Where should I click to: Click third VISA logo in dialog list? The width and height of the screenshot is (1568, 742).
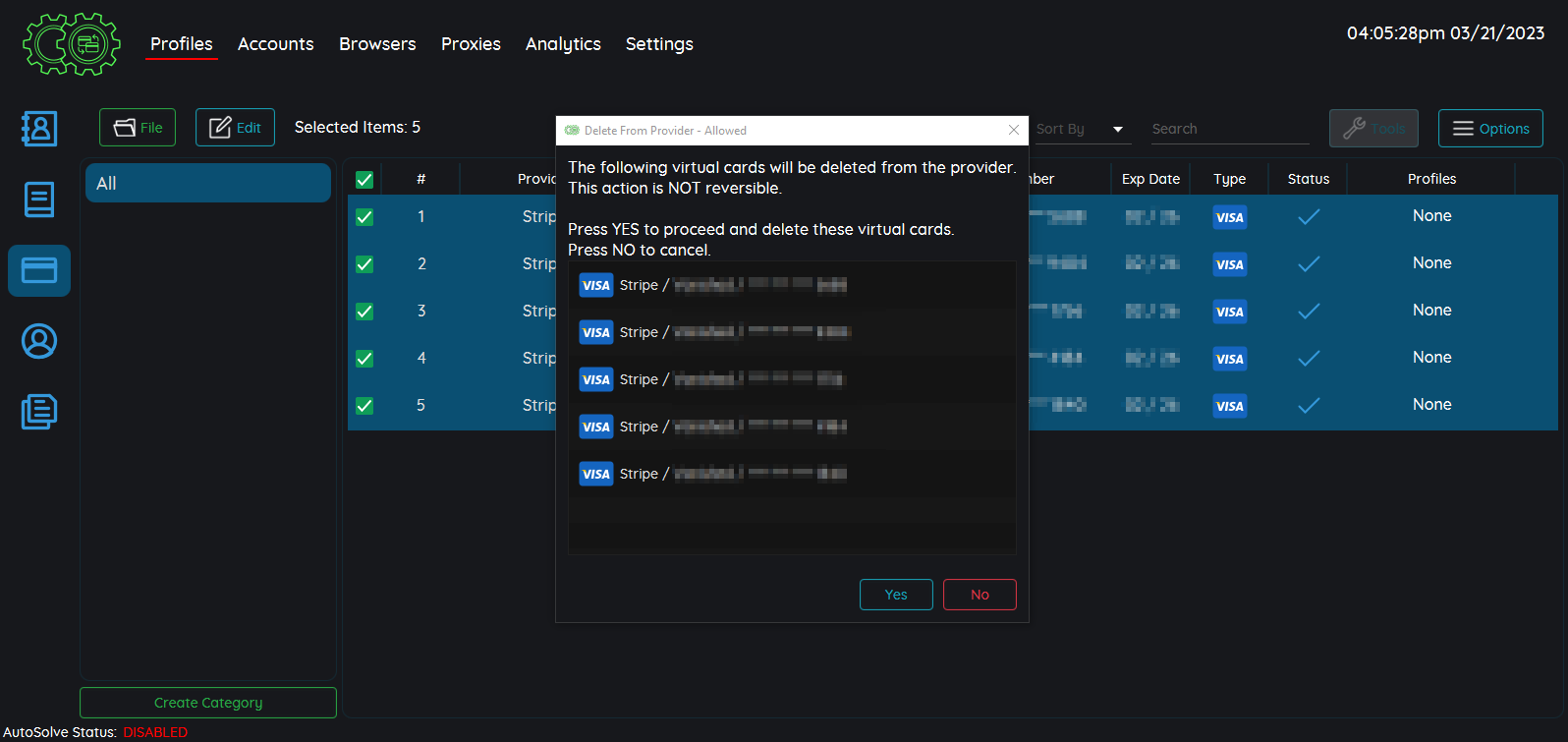click(x=596, y=379)
